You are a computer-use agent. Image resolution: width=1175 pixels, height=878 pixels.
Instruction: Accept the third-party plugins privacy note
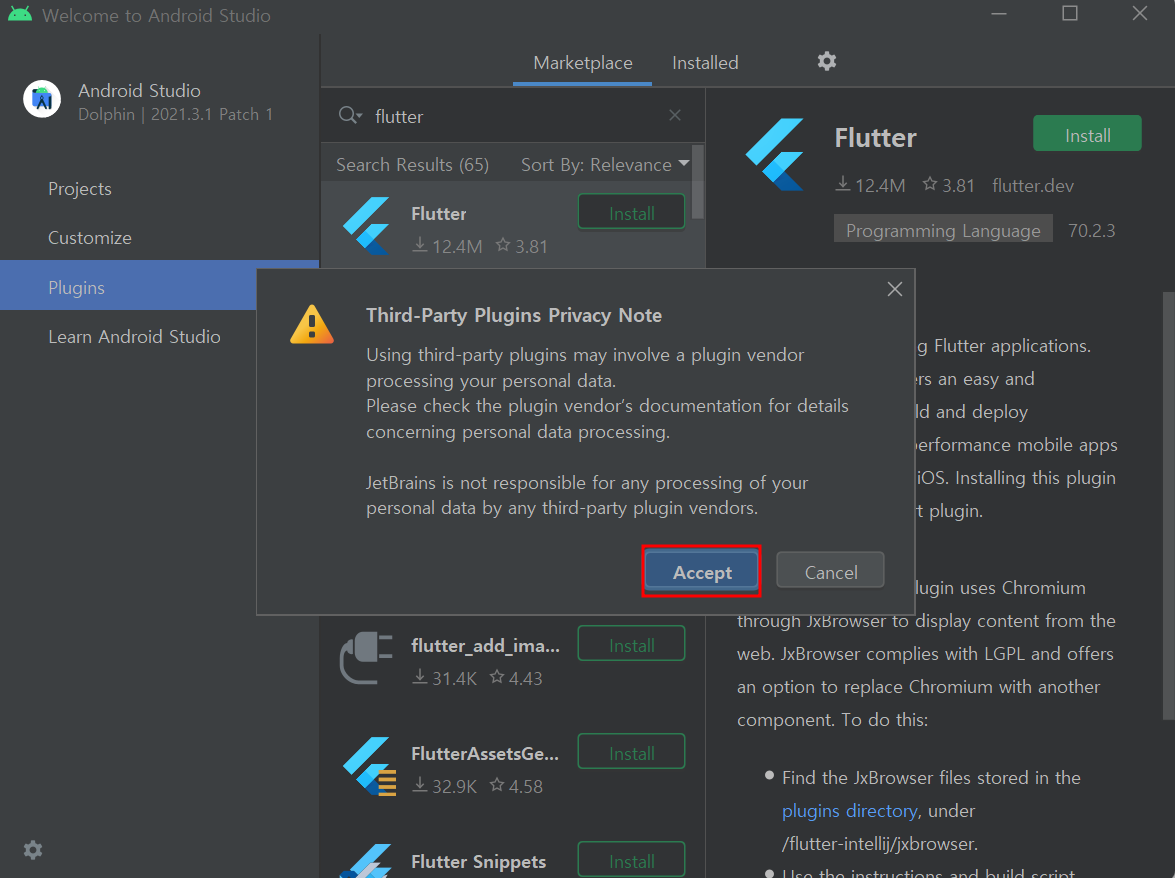click(701, 572)
